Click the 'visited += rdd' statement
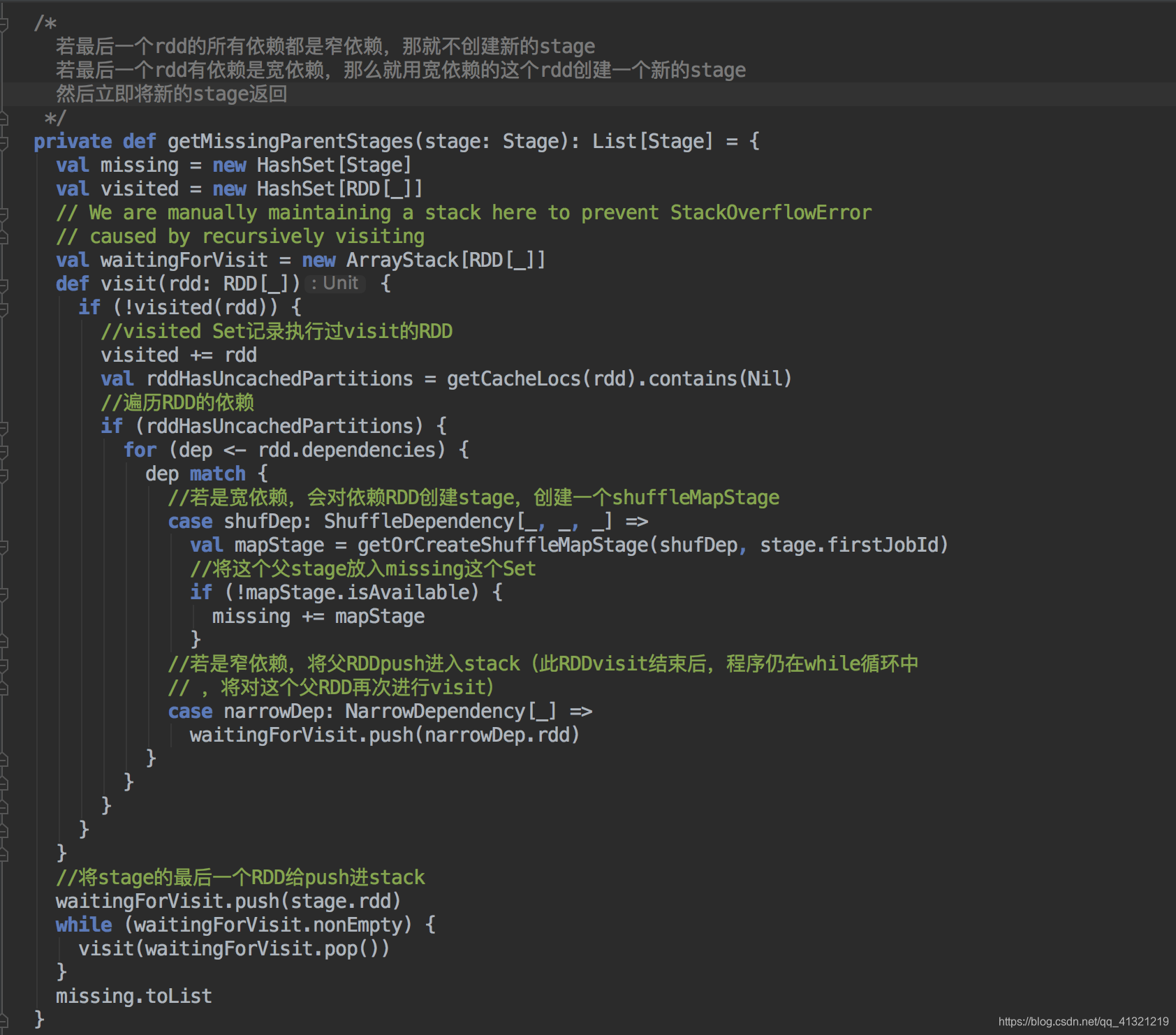Image resolution: width=1176 pixels, height=1035 pixels. [179, 355]
